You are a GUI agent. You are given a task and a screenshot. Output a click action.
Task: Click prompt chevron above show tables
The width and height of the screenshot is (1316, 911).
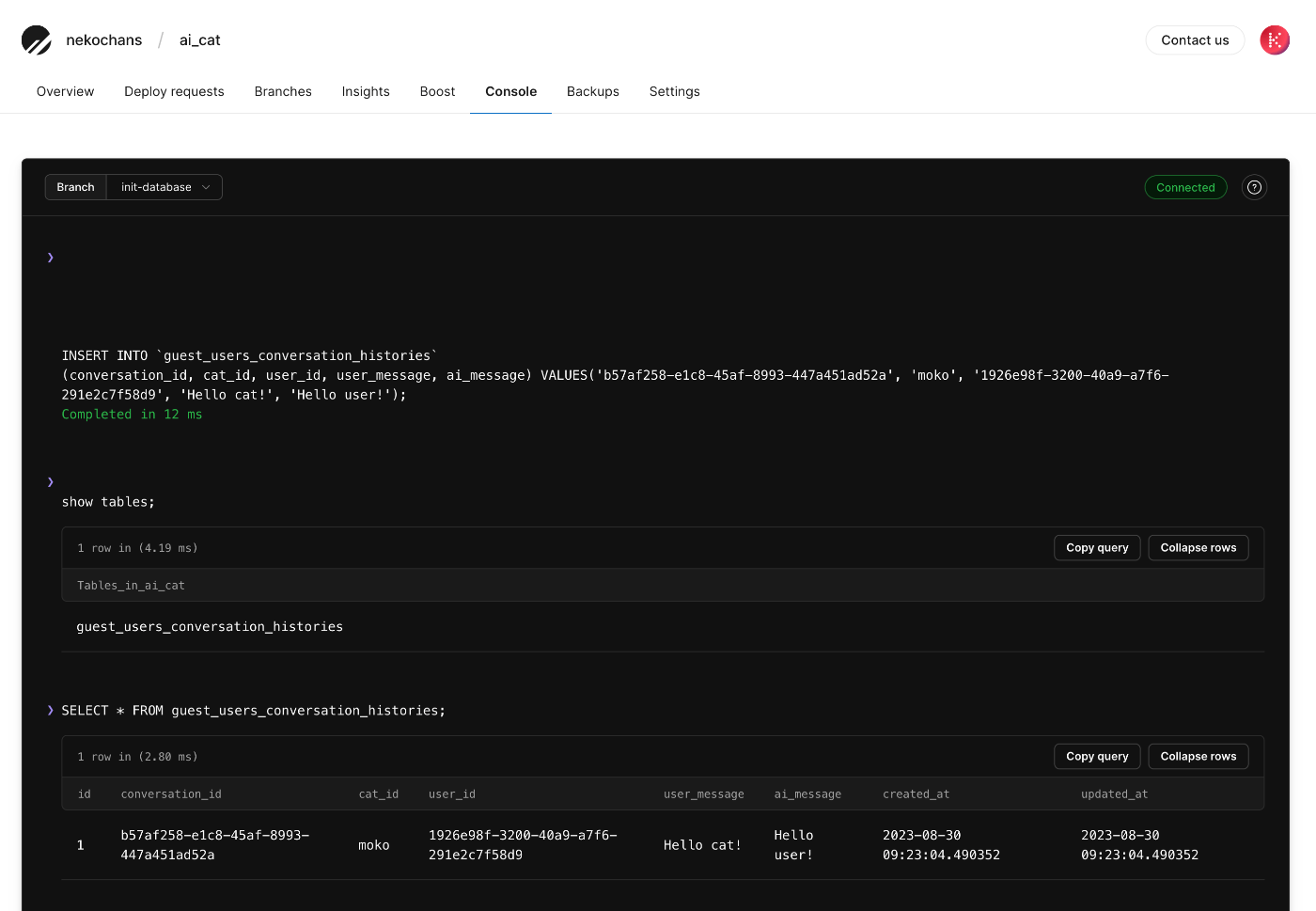pyautogui.click(x=51, y=482)
